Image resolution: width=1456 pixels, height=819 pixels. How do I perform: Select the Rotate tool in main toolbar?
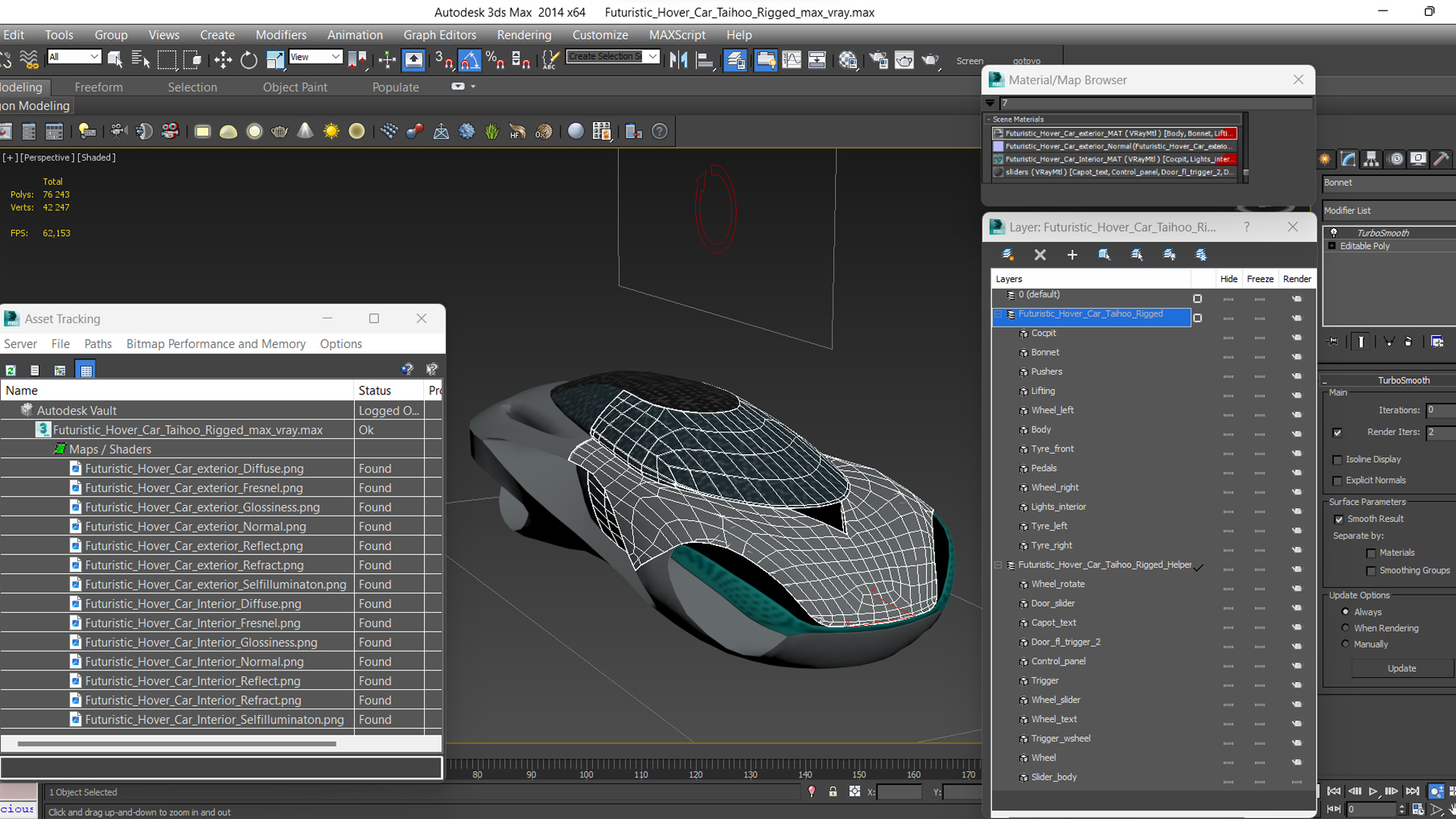coord(249,60)
